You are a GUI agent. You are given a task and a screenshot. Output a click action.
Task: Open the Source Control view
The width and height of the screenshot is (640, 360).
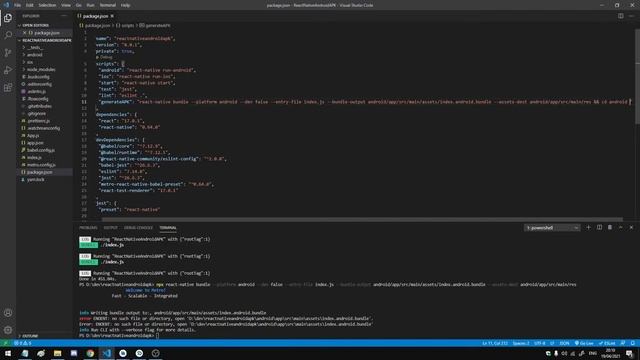8,53
